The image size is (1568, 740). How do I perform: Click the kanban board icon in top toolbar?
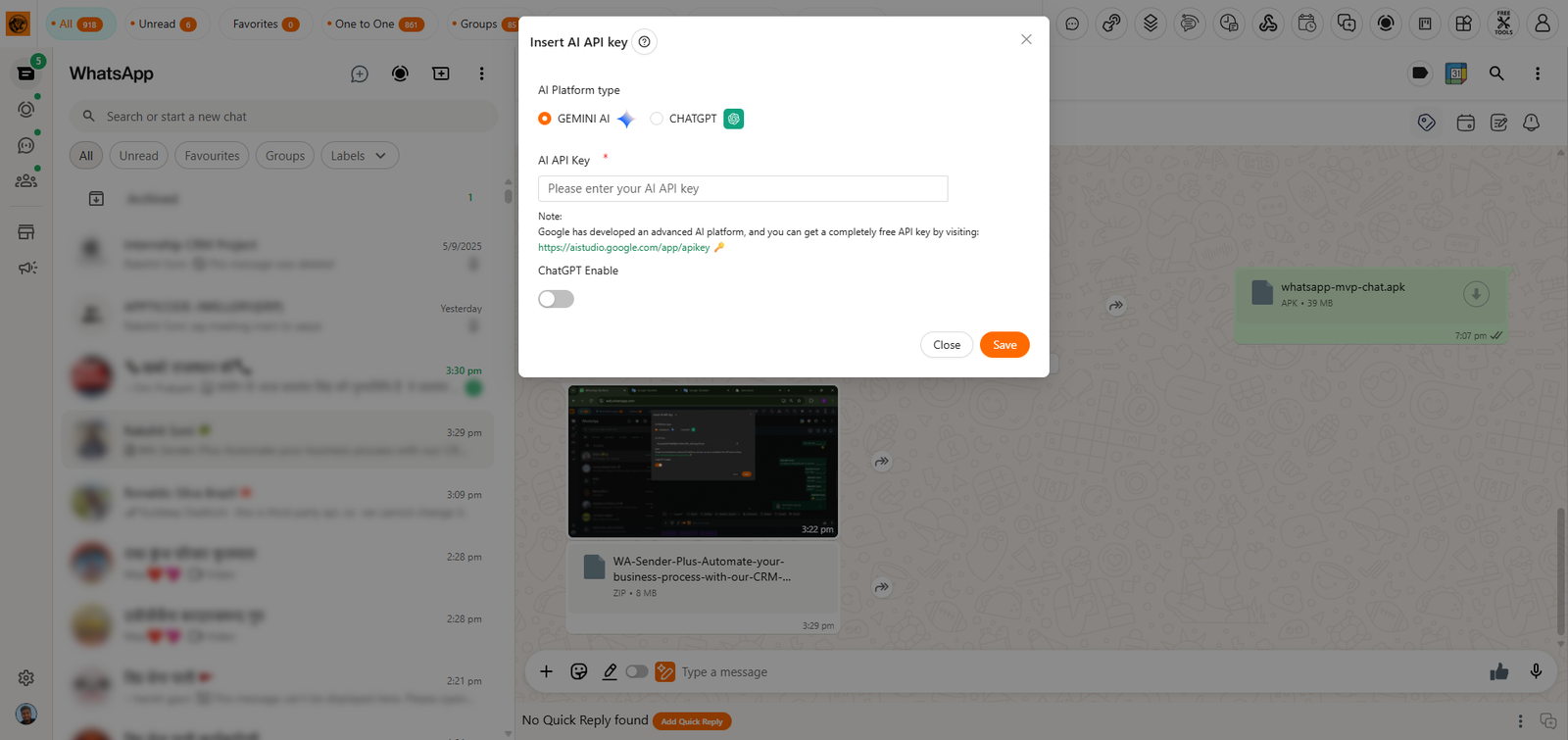click(x=1425, y=24)
